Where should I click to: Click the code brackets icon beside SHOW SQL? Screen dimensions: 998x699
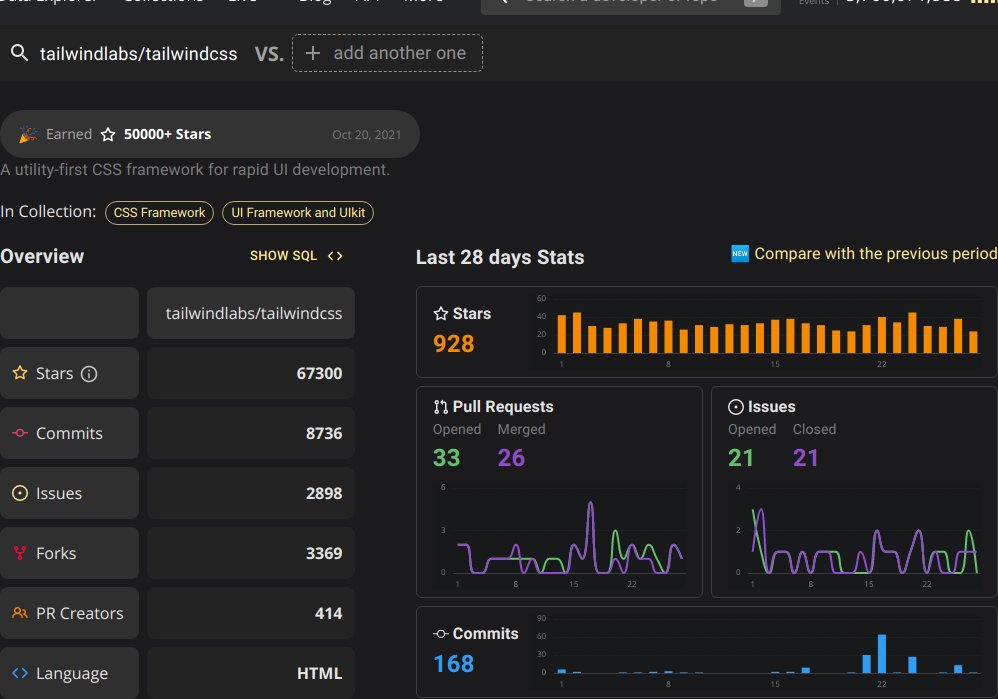[335, 256]
